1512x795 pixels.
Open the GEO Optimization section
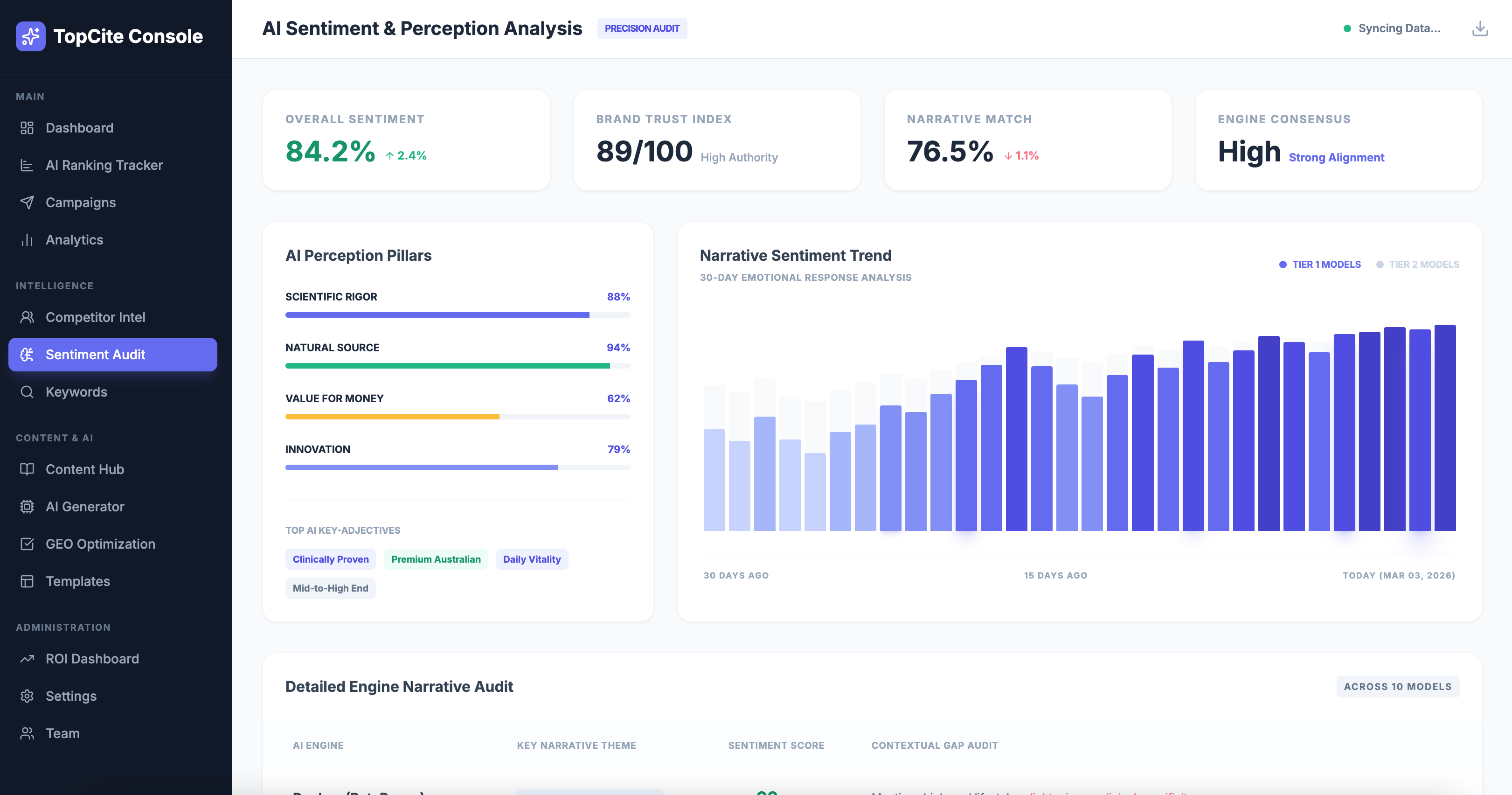pos(28,544)
